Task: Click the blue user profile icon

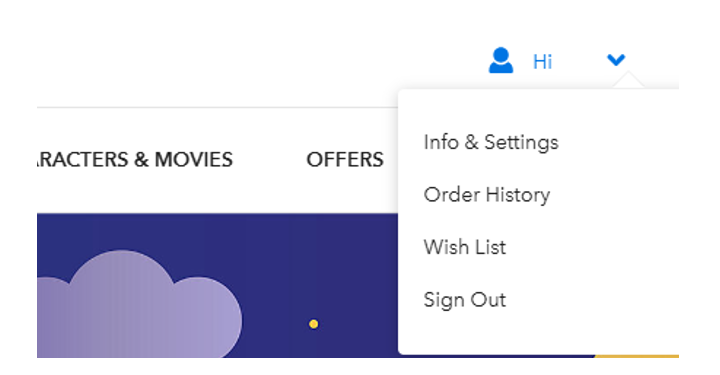Action: click(x=501, y=60)
